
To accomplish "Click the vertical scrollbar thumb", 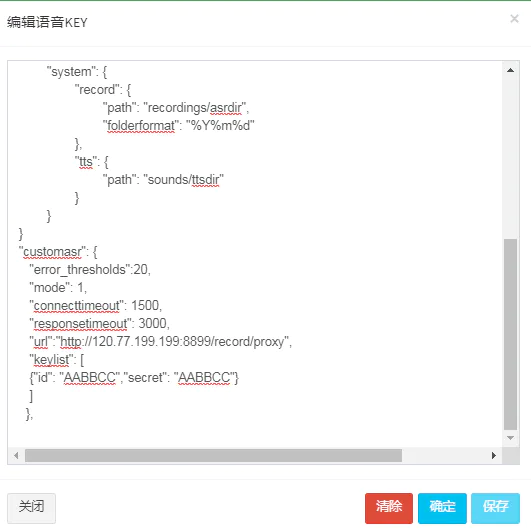I will click(x=510, y=334).
